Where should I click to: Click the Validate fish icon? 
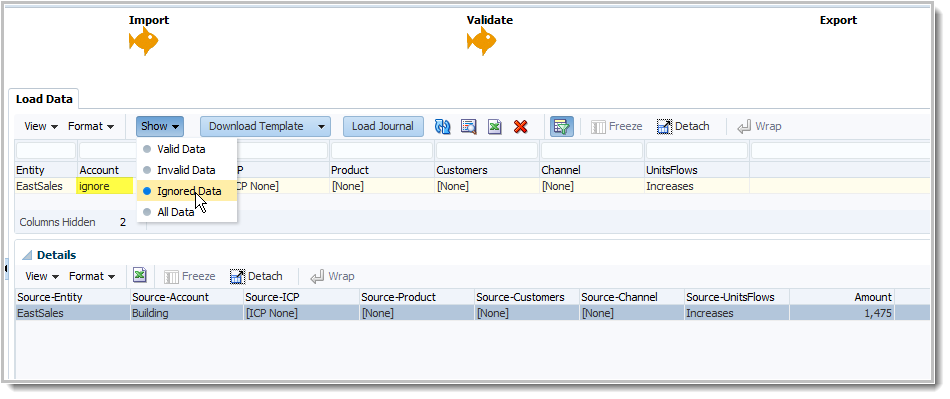tap(482, 41)
